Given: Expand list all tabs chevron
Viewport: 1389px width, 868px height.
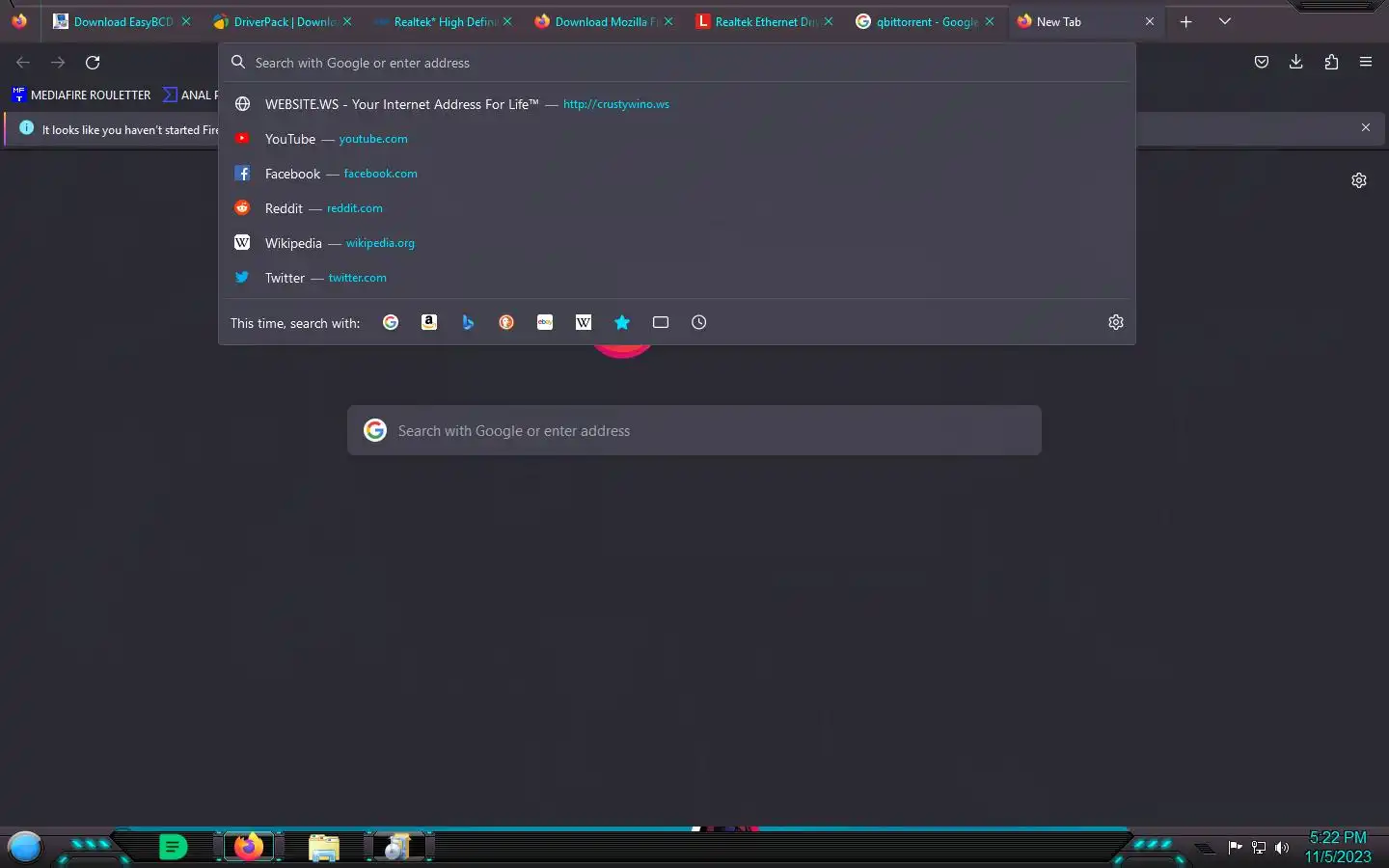Looking at the screenshot, I should 1225,21.
